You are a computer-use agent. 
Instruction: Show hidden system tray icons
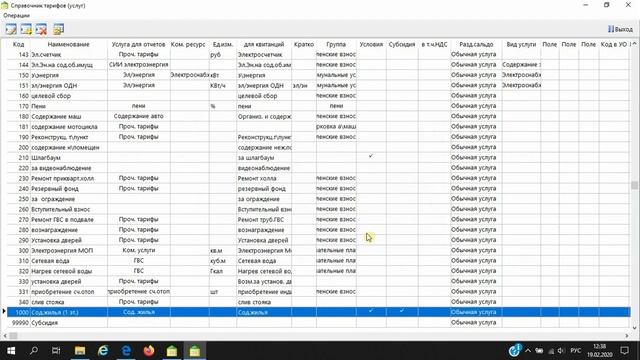tap(528, 351)
